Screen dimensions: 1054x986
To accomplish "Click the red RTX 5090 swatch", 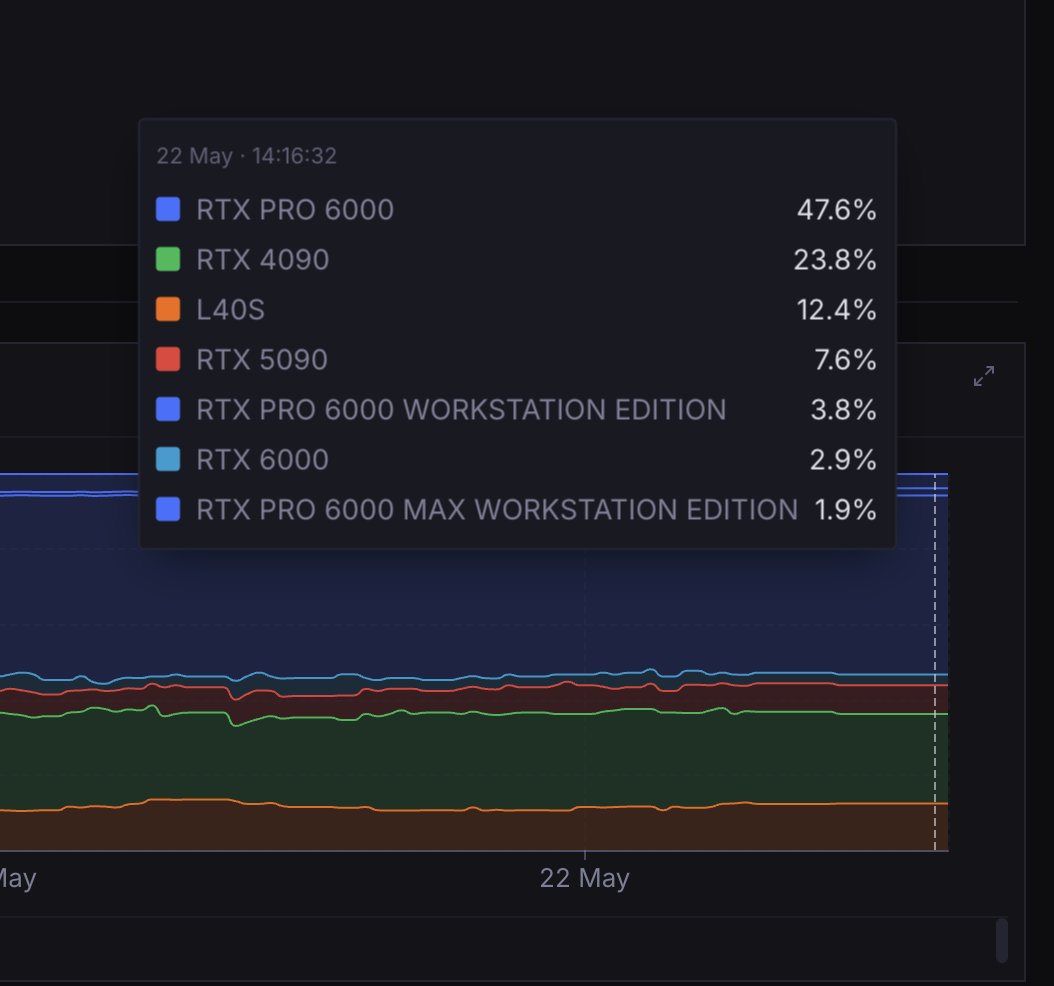I will click(168, 359).
